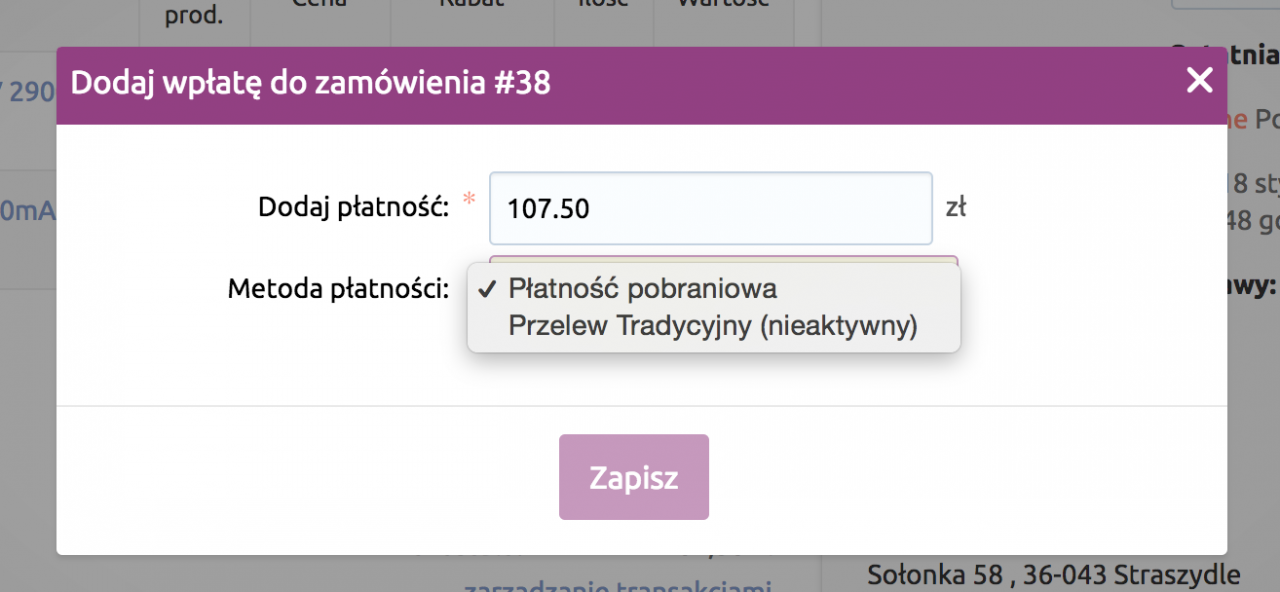
Task: Click the dialog title mentioning order #38
Action: tap(311, 82)
